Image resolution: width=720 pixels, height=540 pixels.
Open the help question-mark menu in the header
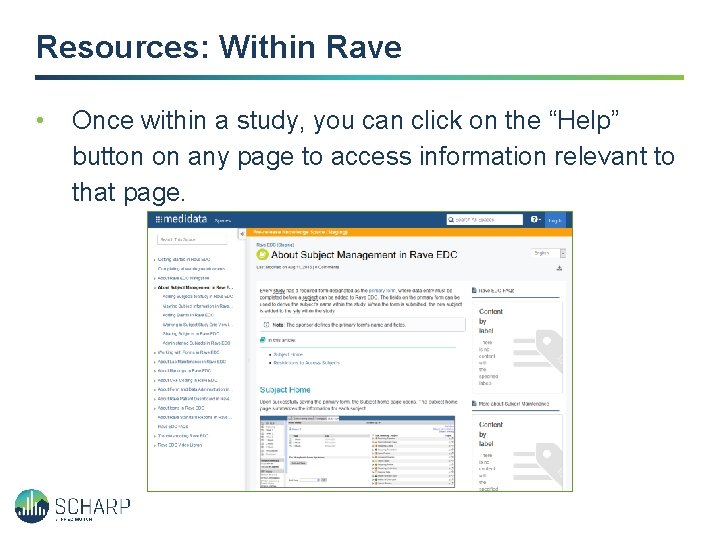pyautogui.click(x=535, y=220)
